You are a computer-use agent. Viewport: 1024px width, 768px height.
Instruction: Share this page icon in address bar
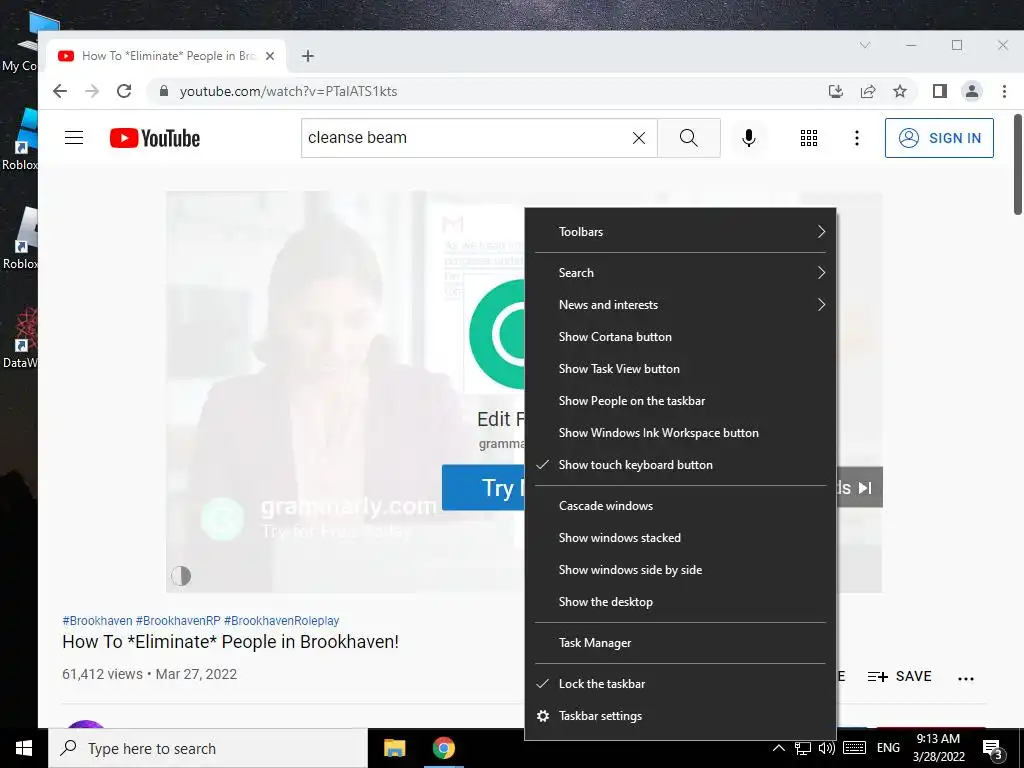(x=868, y=91)
